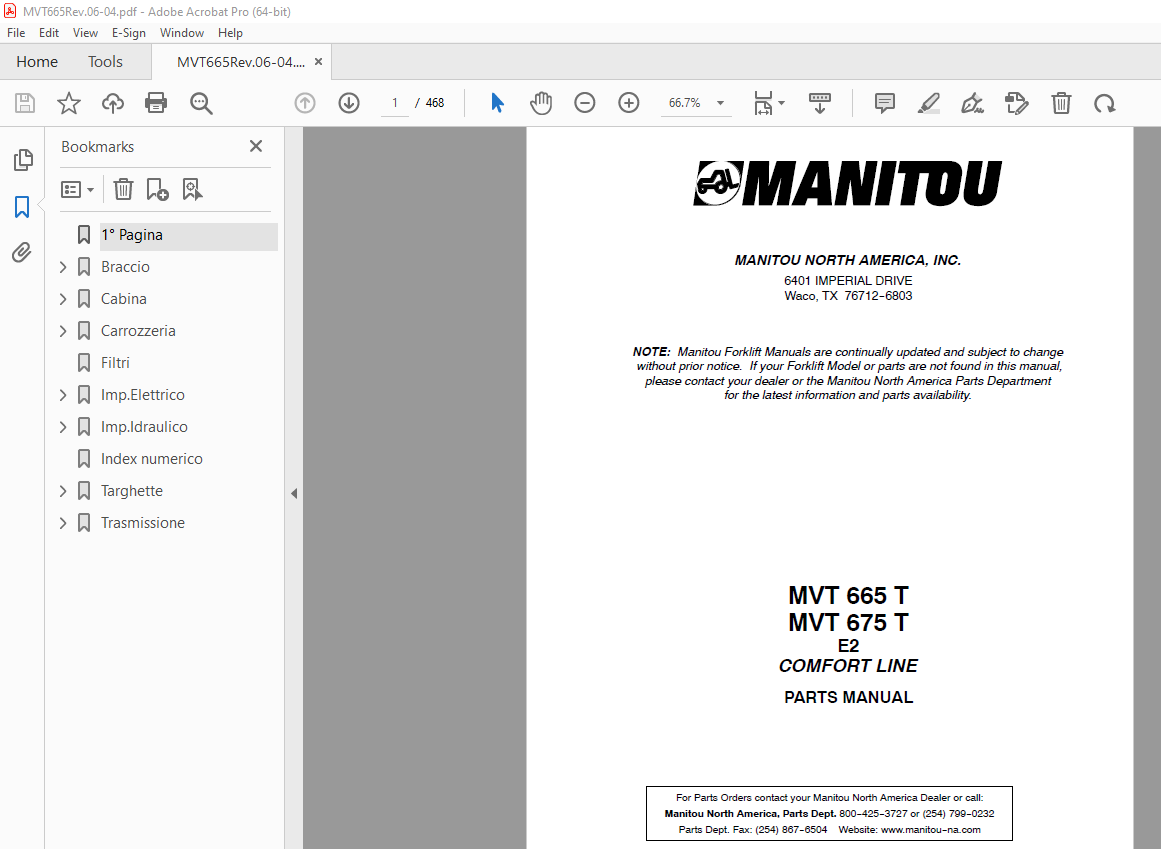The height and width of the screenshot is (849, 1161).
Task: Select the Highlight text tool
Action: tap(929, 103)
